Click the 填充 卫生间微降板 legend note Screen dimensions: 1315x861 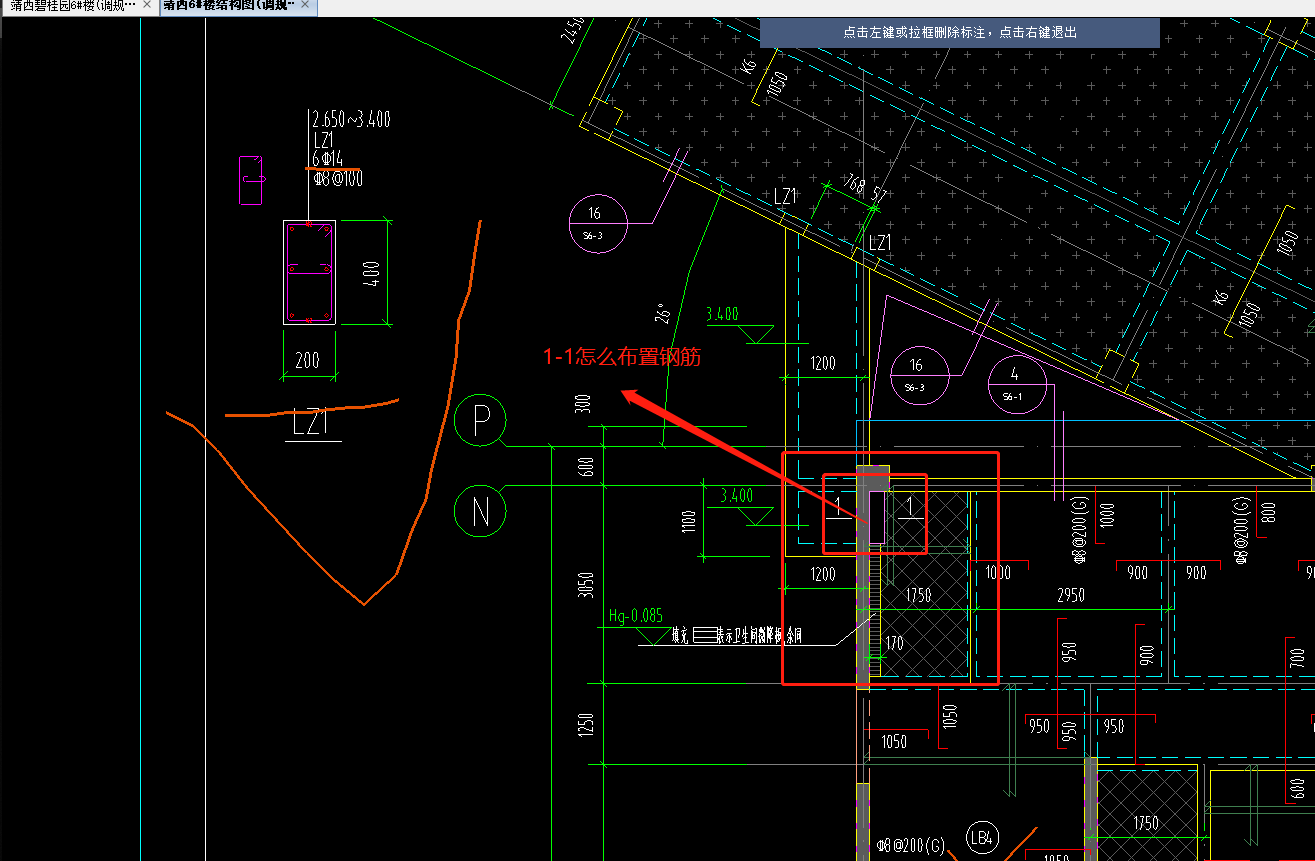[x=738, y=635]
